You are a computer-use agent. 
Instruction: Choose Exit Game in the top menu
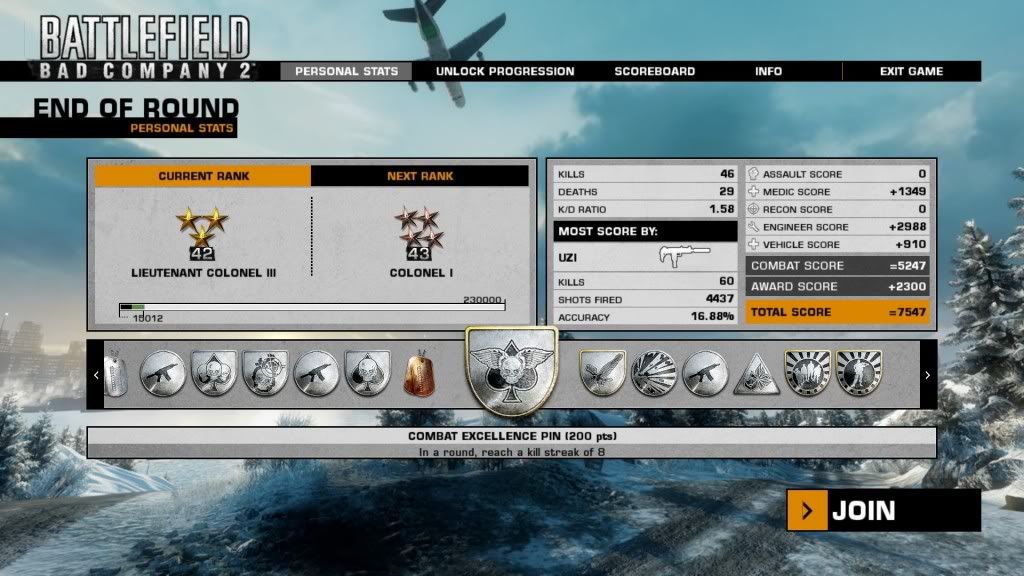(x=911, y=72)
